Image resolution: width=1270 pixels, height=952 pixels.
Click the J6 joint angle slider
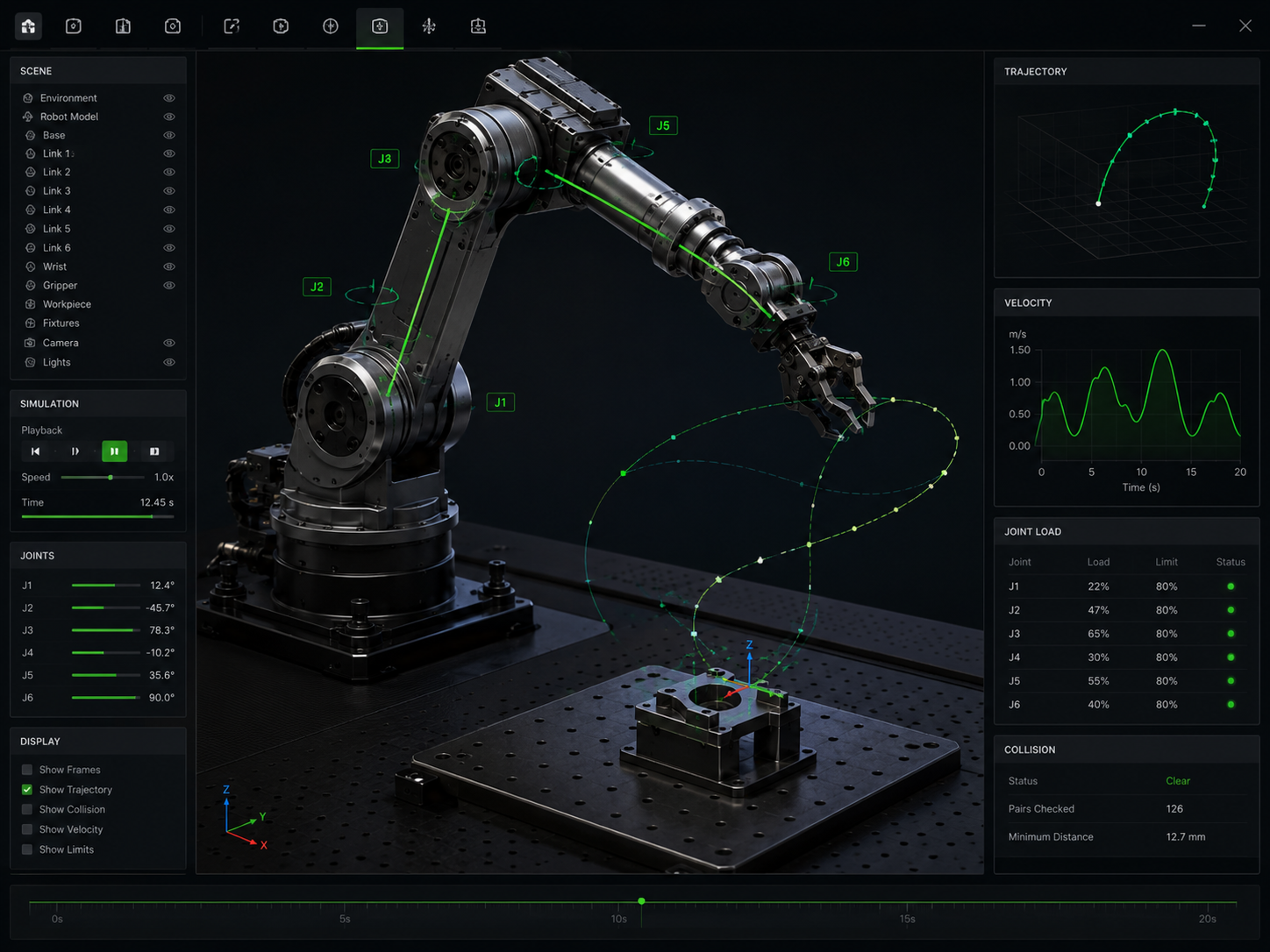click(105, 698)
